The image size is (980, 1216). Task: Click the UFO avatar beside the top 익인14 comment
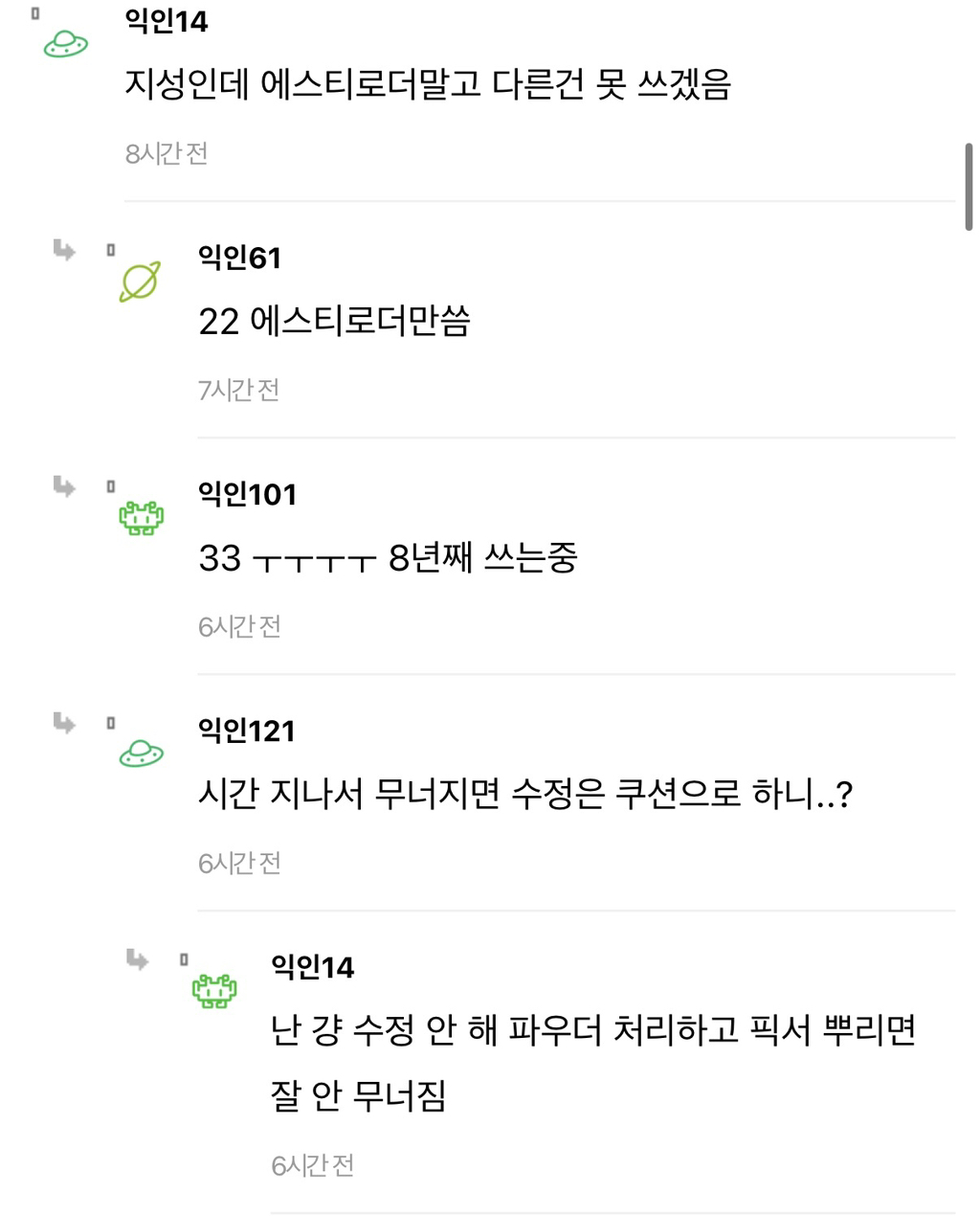pos(66,43)
